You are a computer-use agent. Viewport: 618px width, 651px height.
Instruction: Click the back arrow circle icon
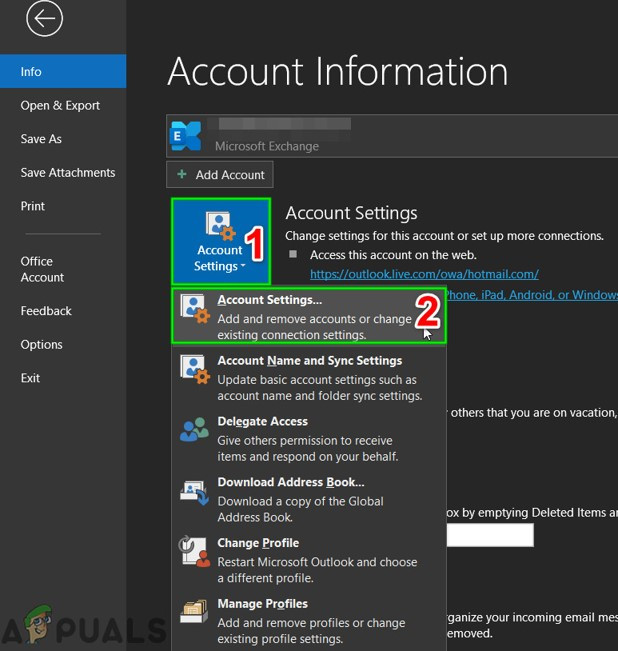click(x=45, y=19)
